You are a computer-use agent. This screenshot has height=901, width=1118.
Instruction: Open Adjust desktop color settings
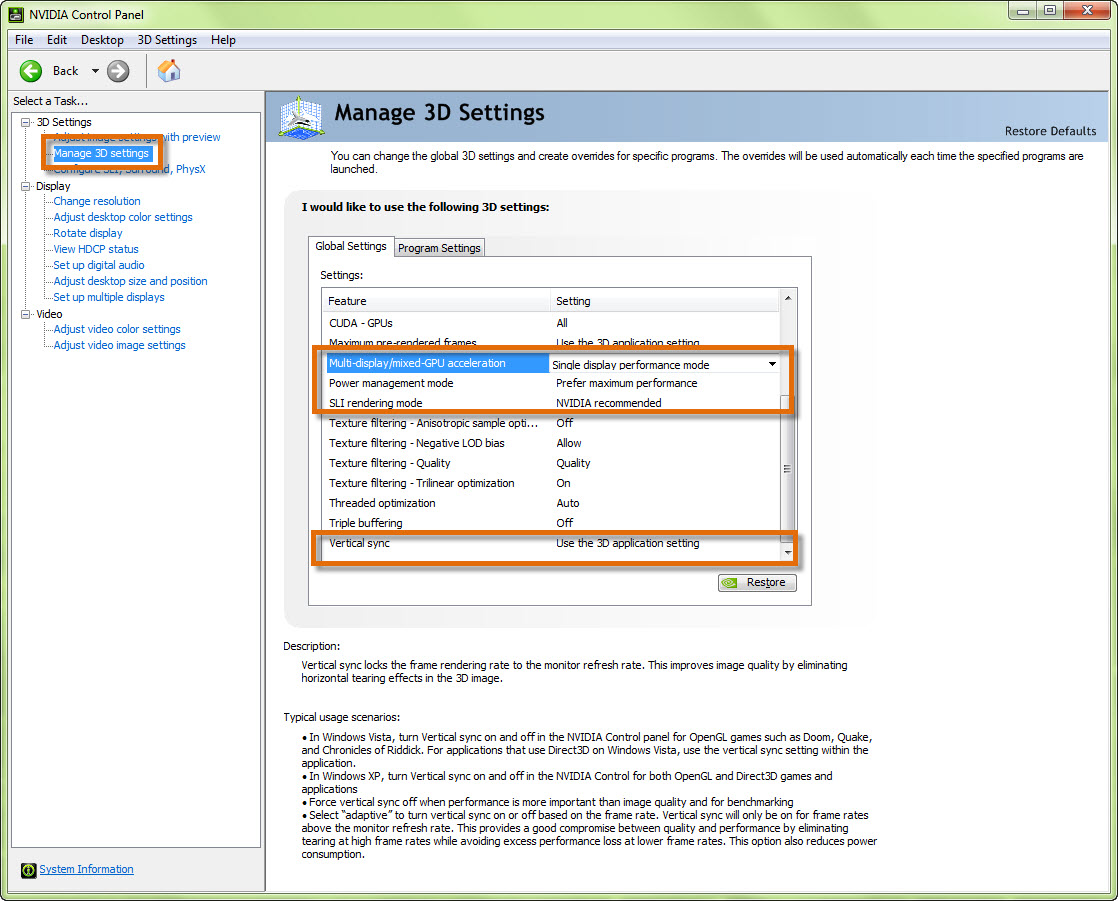point(123,217)
